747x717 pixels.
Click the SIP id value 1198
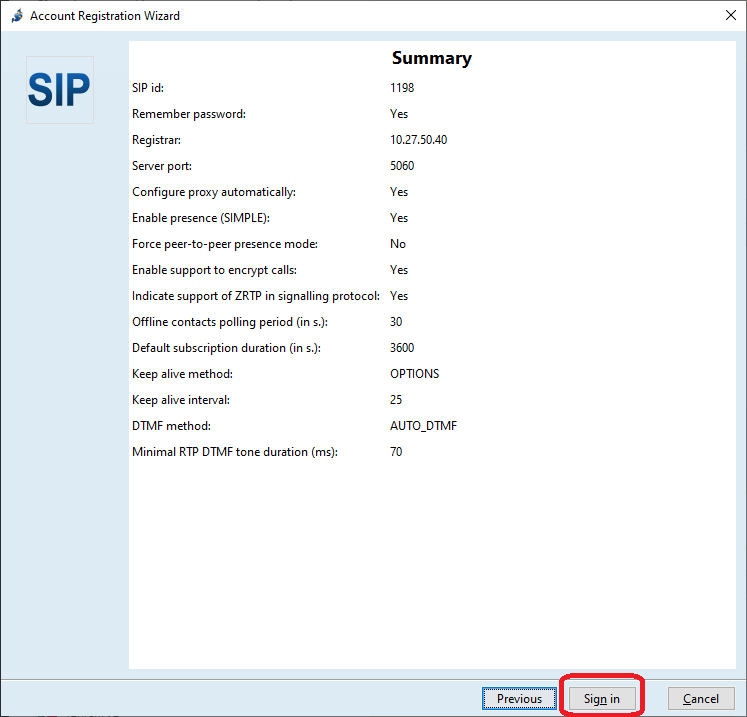[x=402, y=88]
